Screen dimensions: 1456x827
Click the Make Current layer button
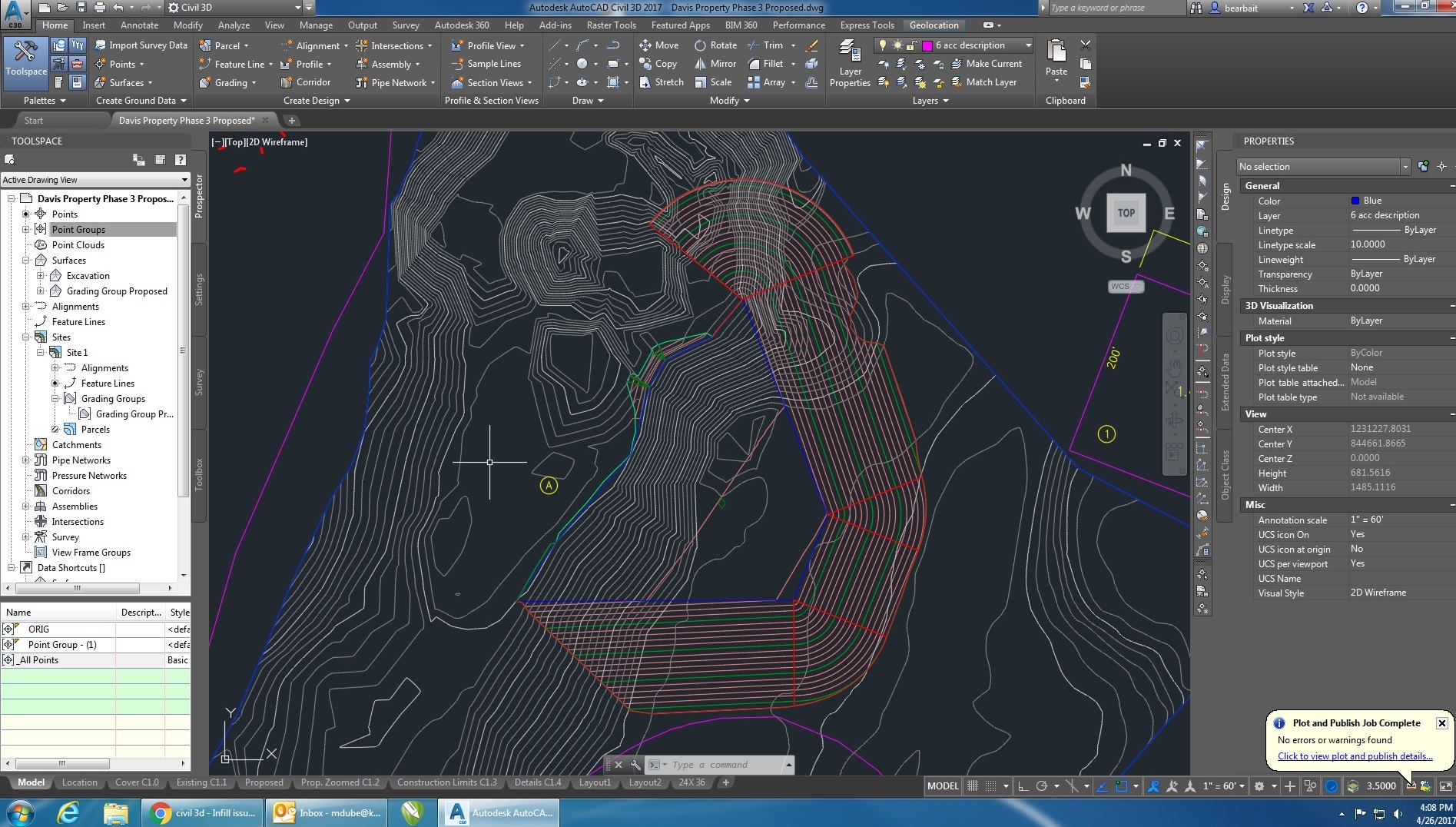pyautogui.click(x=990, y=64)
